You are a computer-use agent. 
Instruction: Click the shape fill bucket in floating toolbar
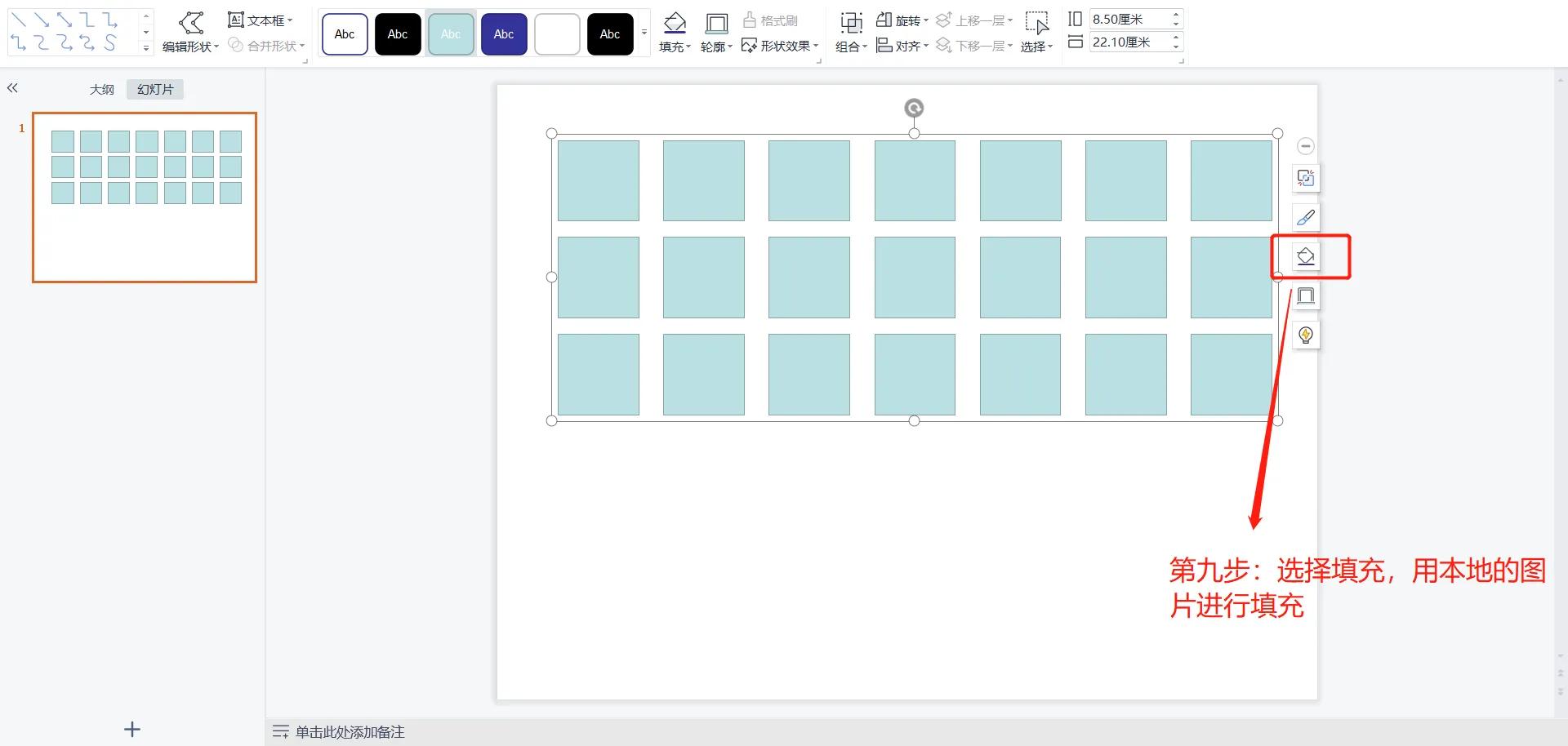1305,256
